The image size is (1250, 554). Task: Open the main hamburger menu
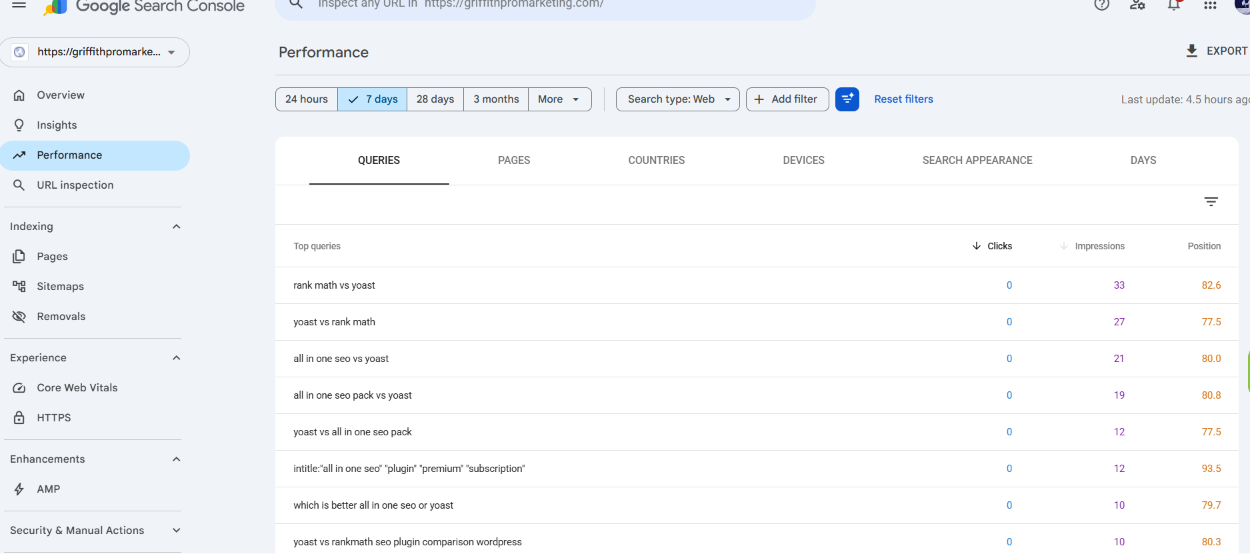tap(19, 5)
